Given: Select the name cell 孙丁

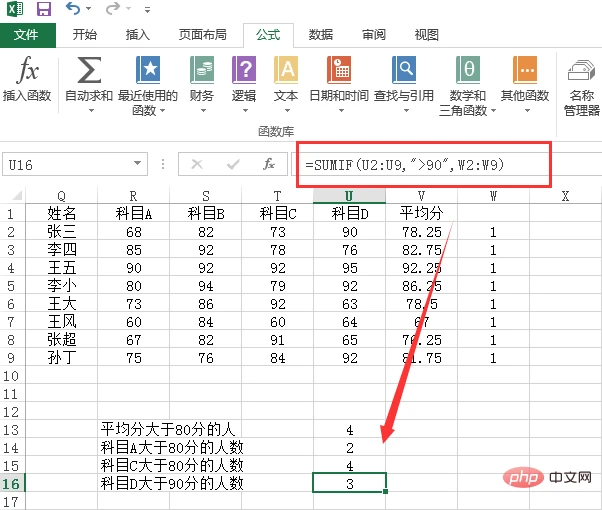Looking at the screenshot, I should point(61,358).
